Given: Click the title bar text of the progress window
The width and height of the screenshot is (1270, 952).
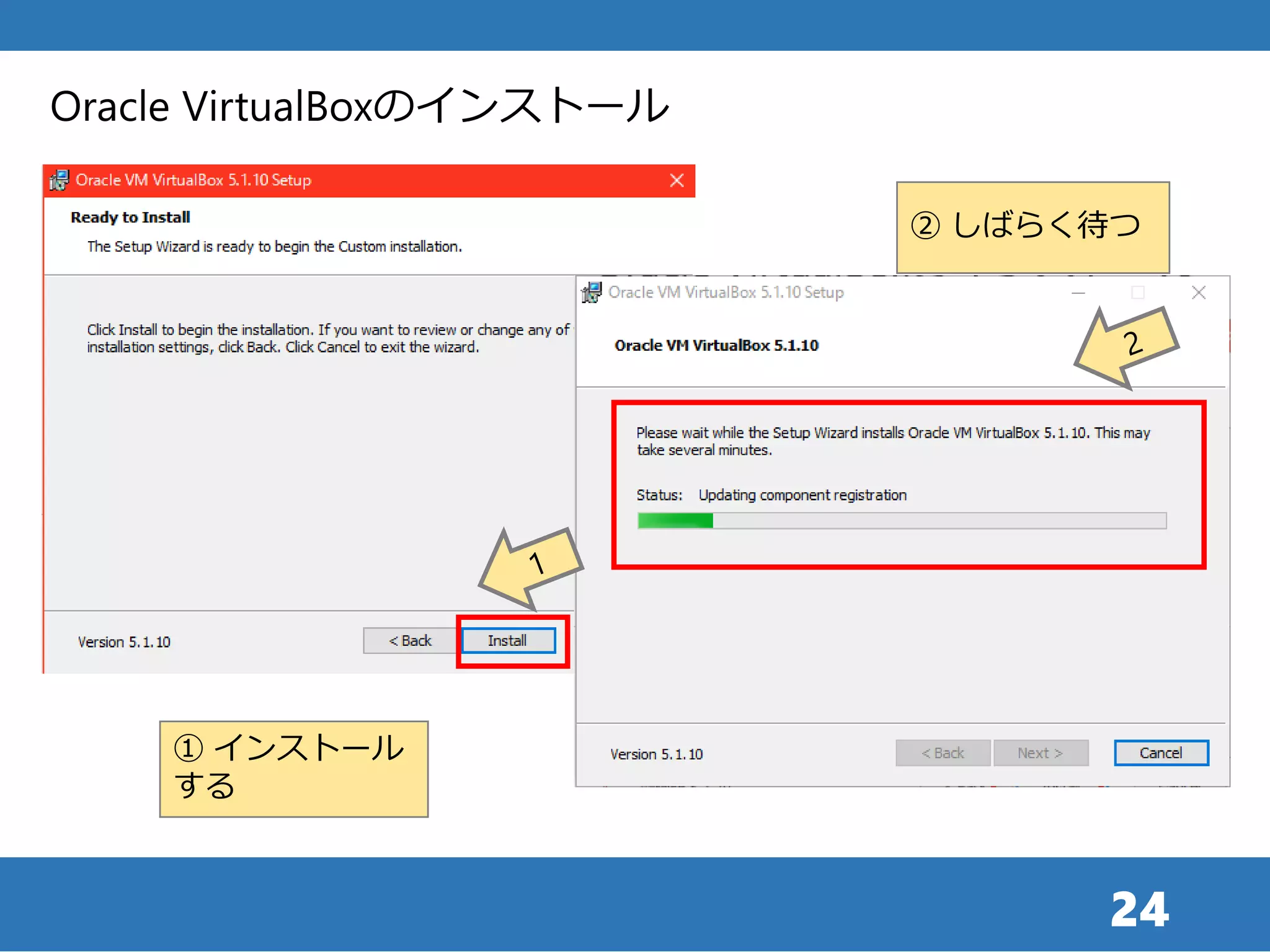Looking at the screenshot, I should [x=726, y=293].
